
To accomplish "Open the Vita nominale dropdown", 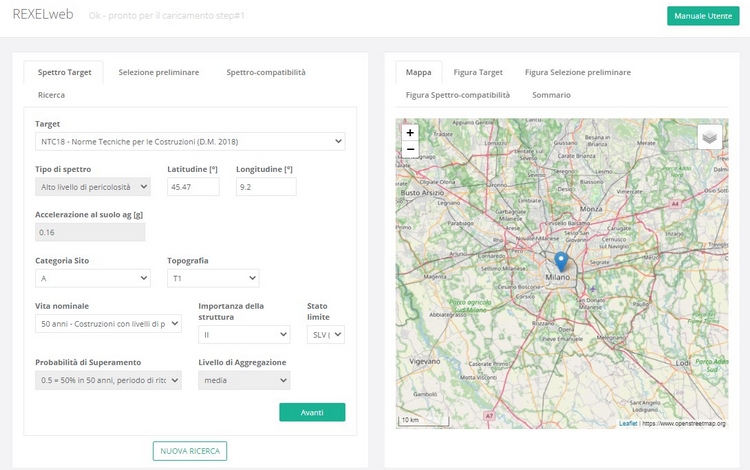I will [108, 324].
